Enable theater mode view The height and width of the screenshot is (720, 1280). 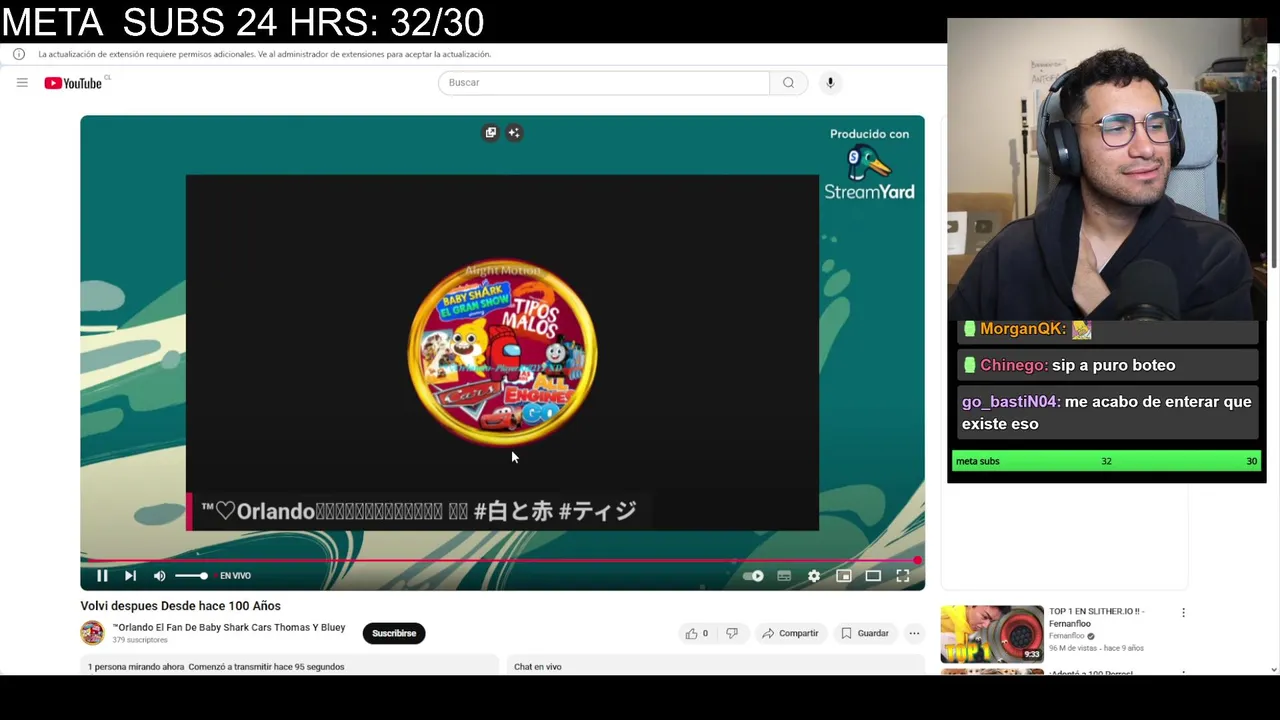(x=873, y=576)
